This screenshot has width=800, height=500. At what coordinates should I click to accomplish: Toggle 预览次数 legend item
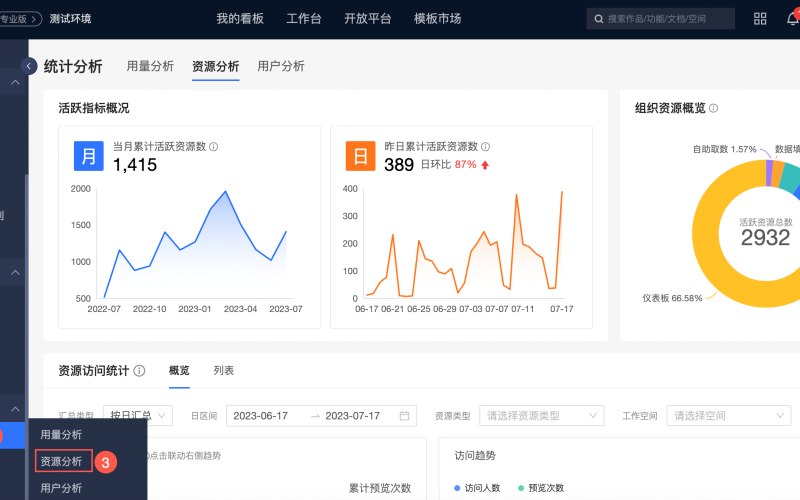(541, 488)
